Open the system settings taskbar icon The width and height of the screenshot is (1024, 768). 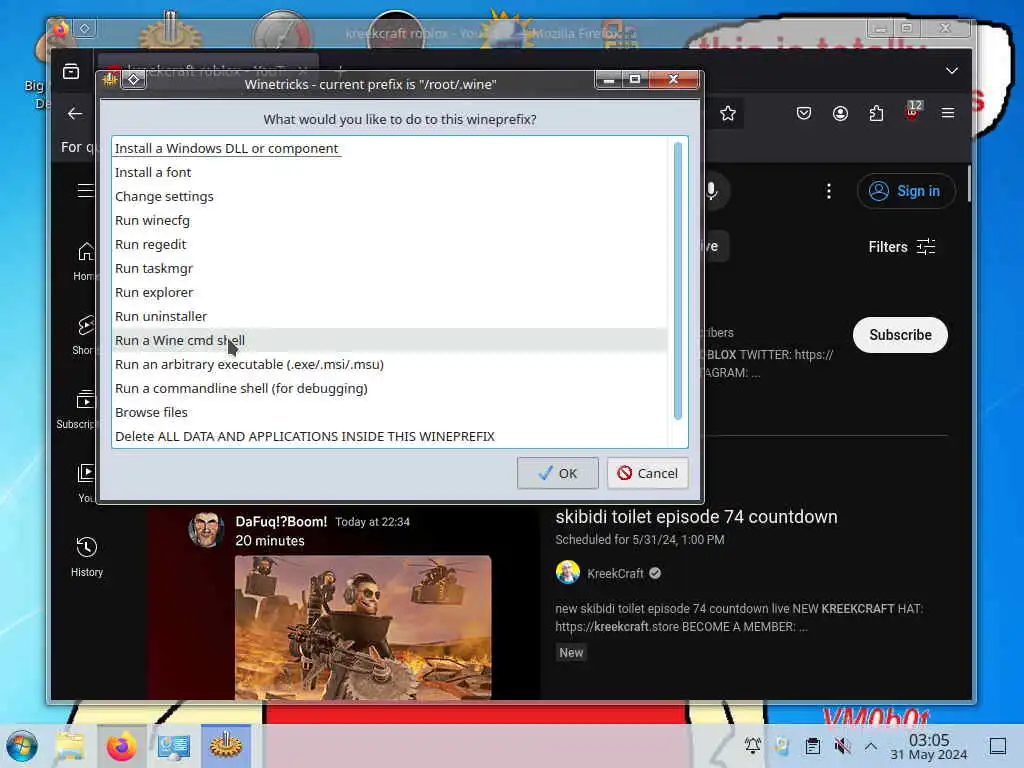click(174, 746)
